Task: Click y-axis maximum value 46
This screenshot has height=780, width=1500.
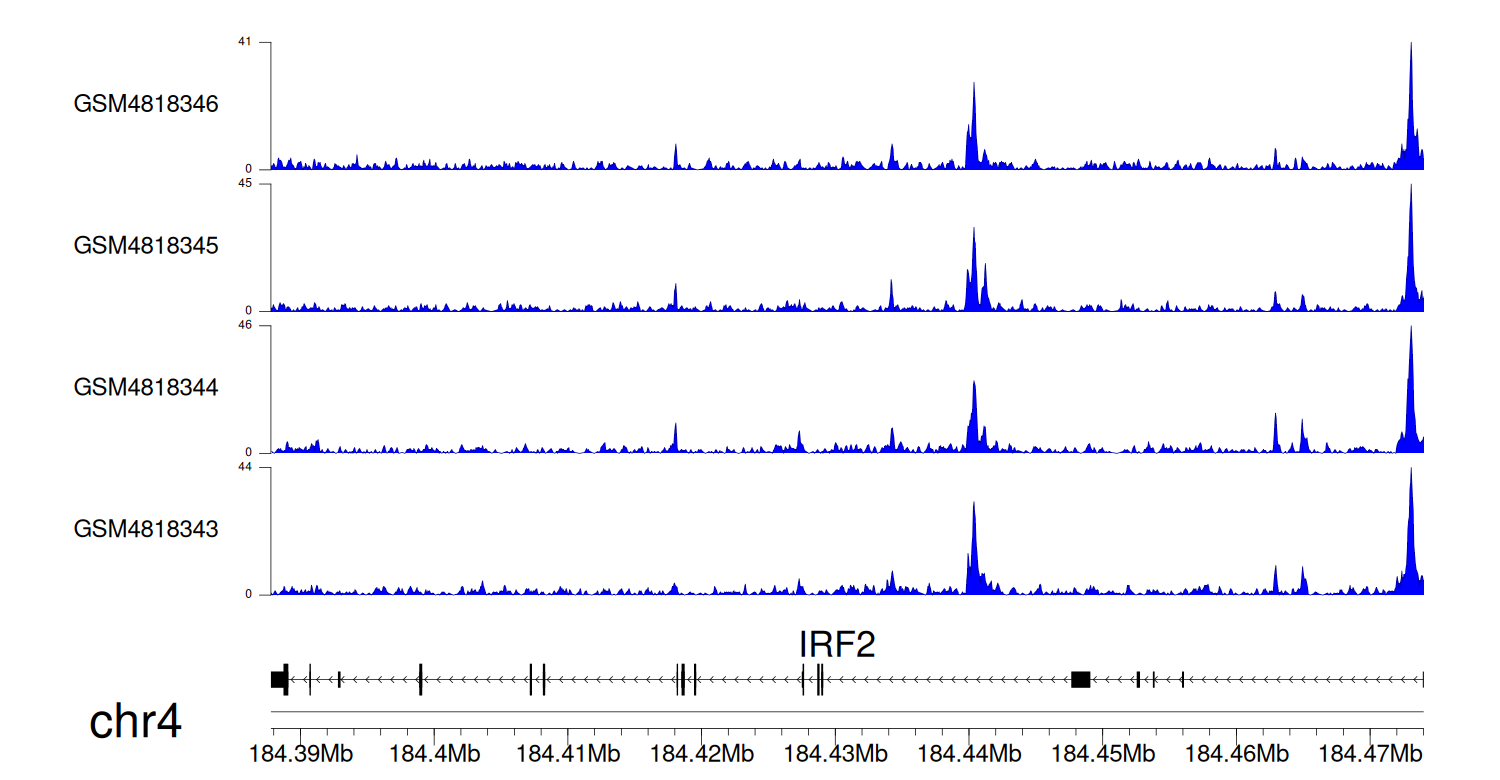Action: point(244,326)
